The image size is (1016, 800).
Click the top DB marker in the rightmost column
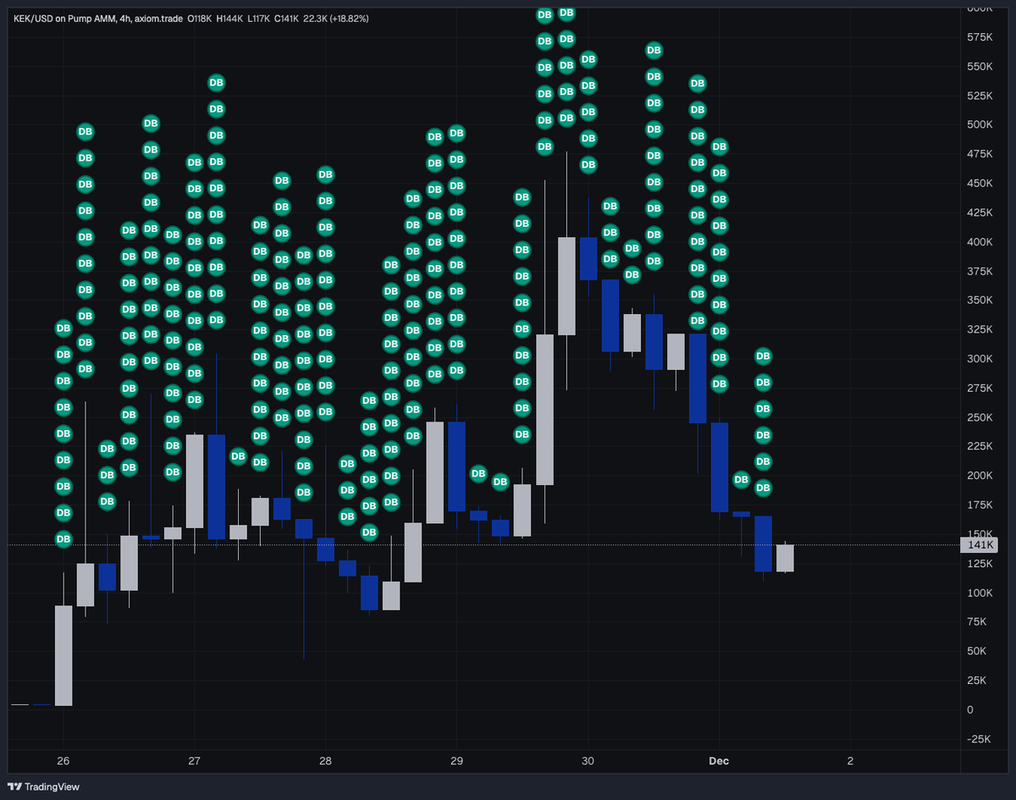[763, 355]
